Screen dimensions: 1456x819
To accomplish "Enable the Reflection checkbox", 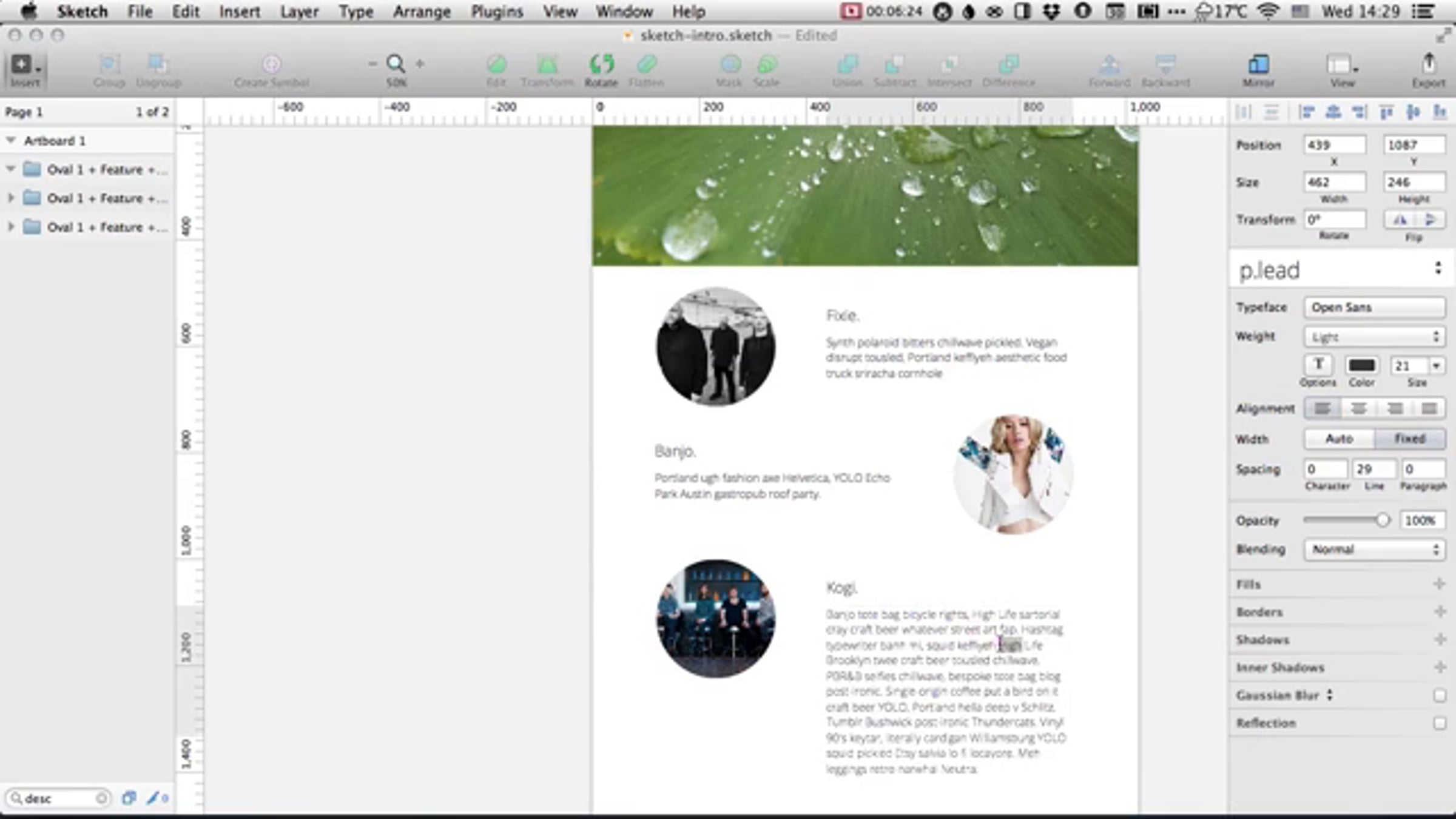I will pos(1439,723).
